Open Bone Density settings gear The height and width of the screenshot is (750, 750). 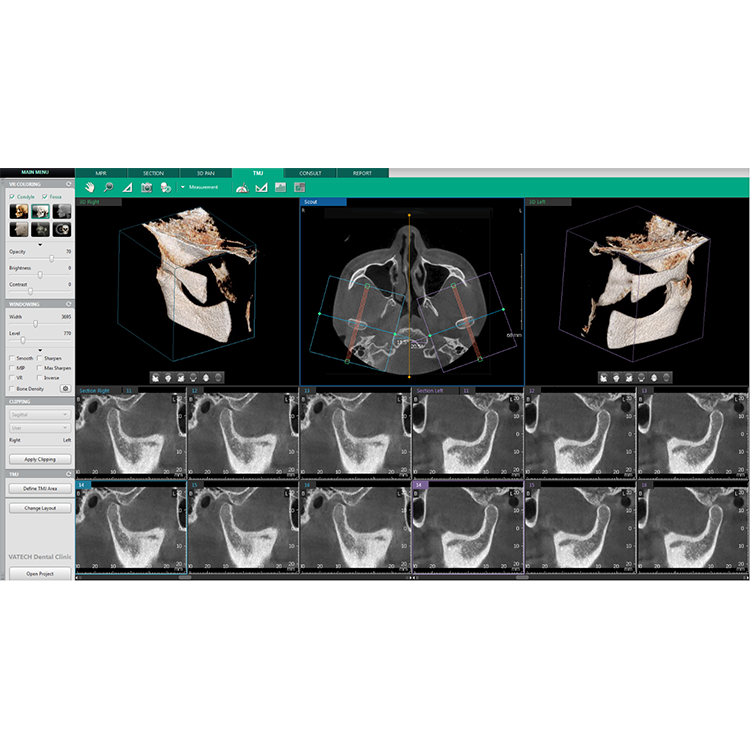pyautogui.click(x=66, y=388)
